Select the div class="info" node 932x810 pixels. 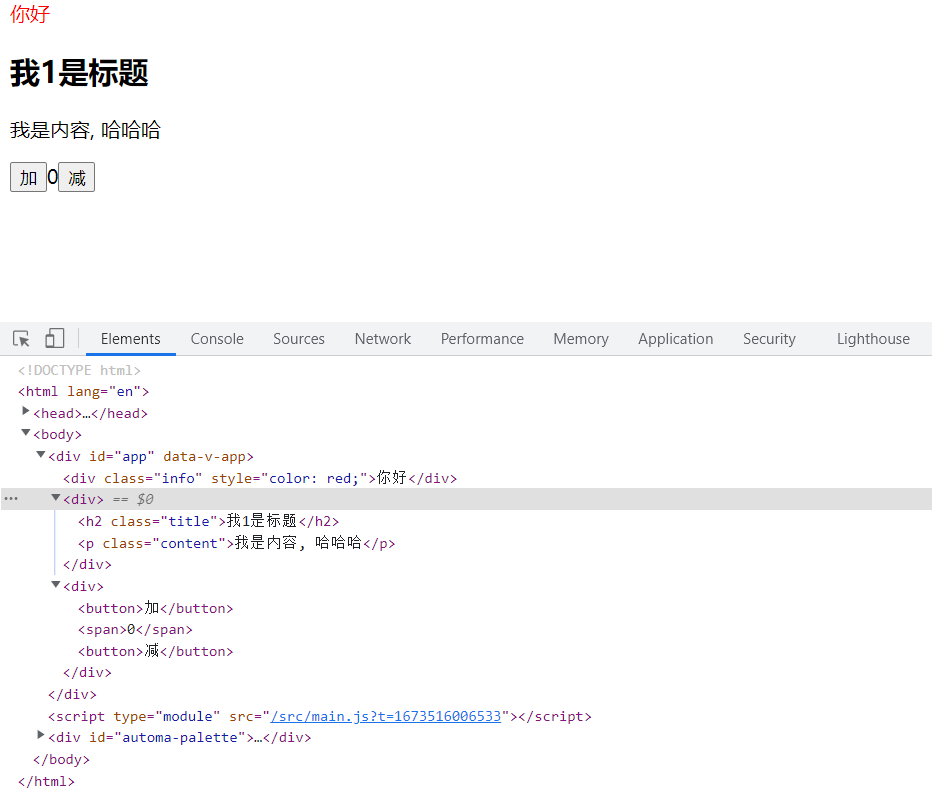(x=260, y=478)
